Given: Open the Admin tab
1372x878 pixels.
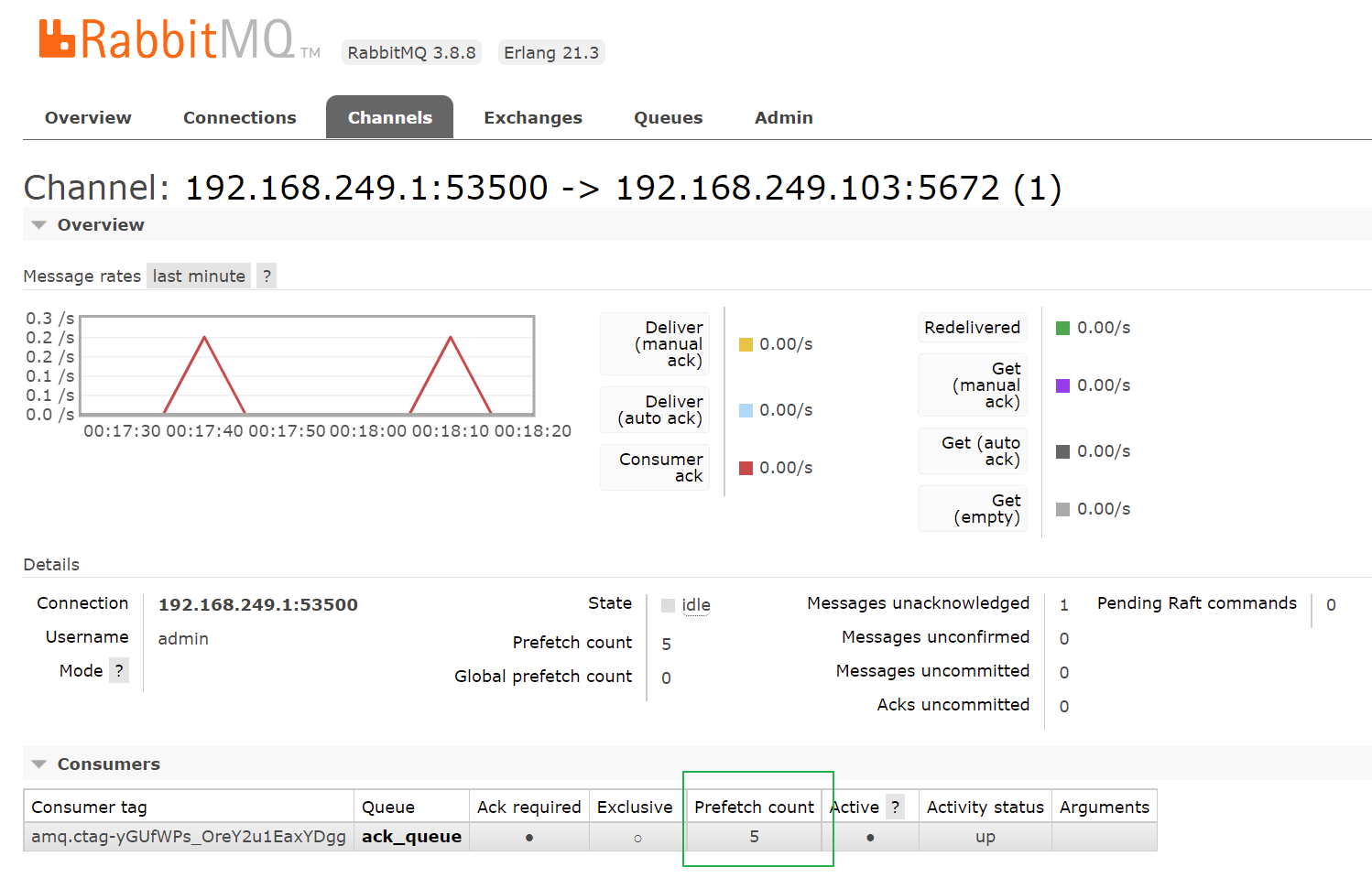Looking at the screenshot, I should [x=784, y=117].
